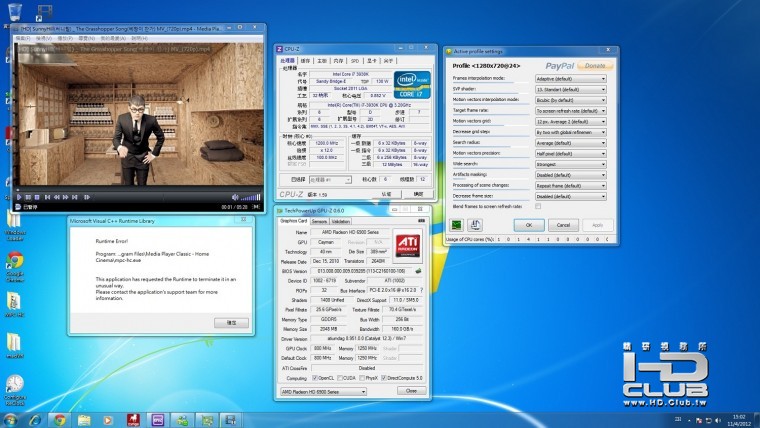Open the Frames interpolation mode dropdown
This screenshot has width=760, height=428.
point(572,77)
